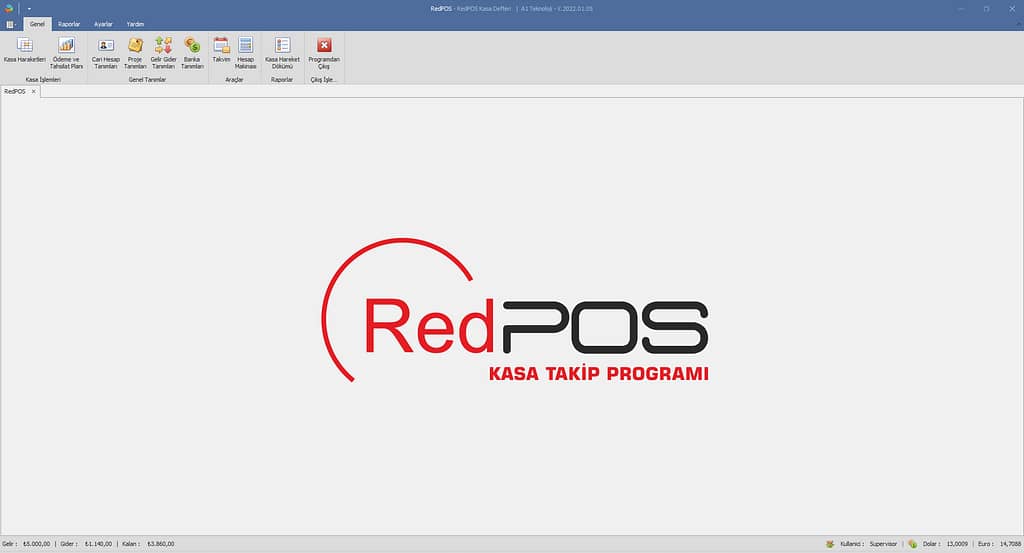Click the Gelir amount ₺5.000,00 in status bar

click(x=37, y=544)
